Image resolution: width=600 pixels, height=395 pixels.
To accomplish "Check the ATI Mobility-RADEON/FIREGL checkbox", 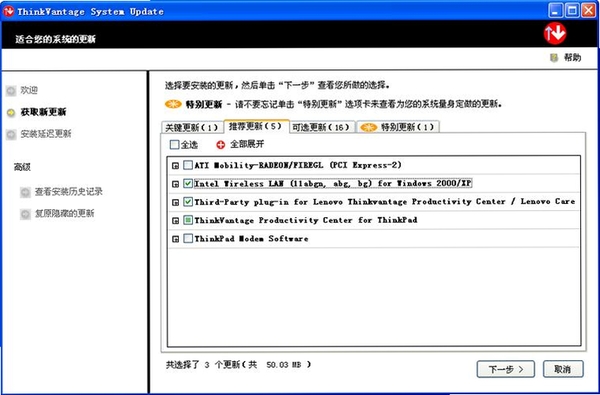I will coord(188,165).
